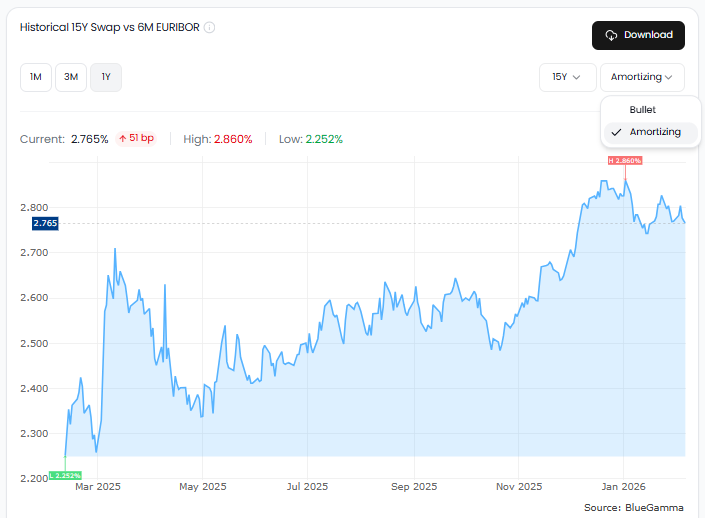Click the blue 2.765 current value label
705x518 pixels.
point(45,223)
